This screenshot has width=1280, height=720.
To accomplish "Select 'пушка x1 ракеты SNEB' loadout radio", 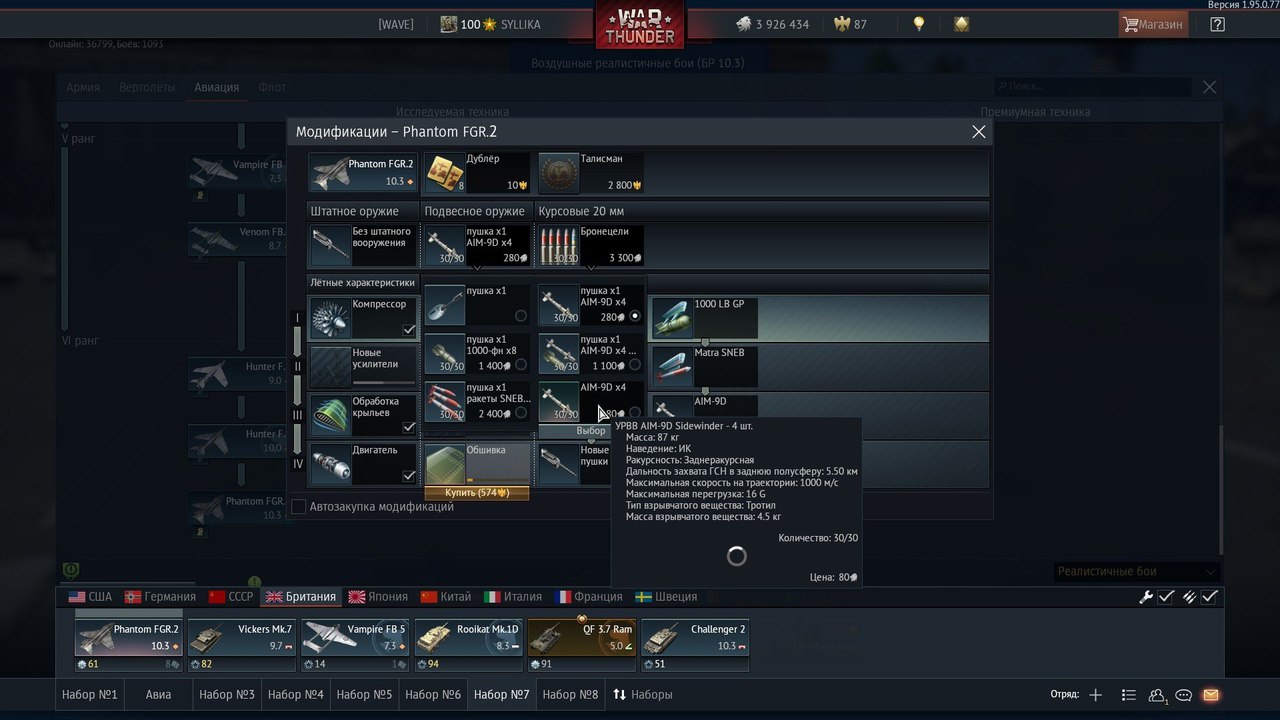I will pyautogui.click(x=520, y=413).
